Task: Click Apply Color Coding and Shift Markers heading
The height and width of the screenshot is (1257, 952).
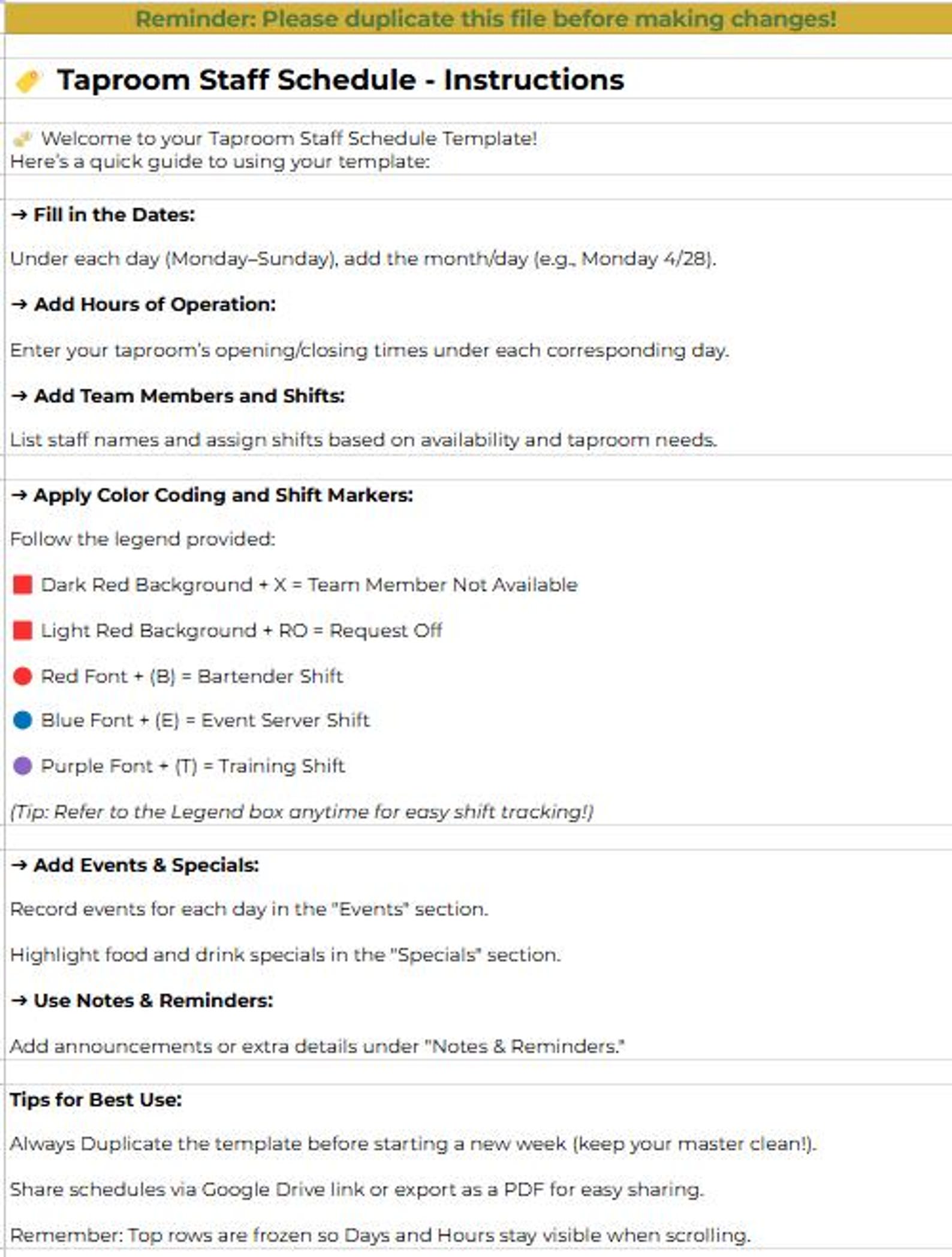Action: [x=212, y=495]
